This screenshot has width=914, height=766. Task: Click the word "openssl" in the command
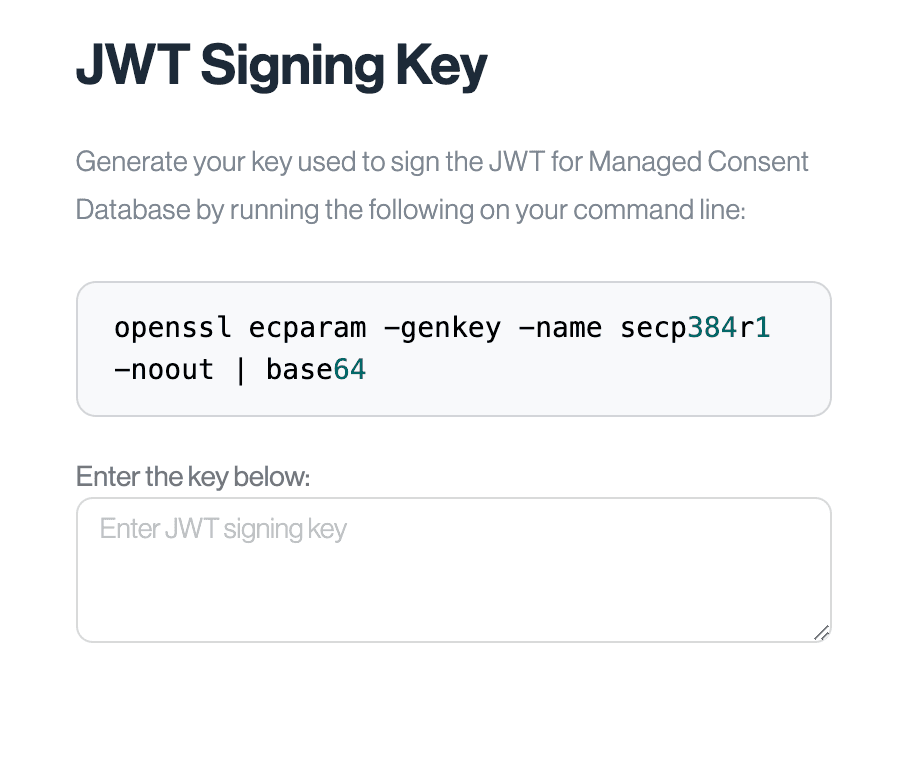173,327
